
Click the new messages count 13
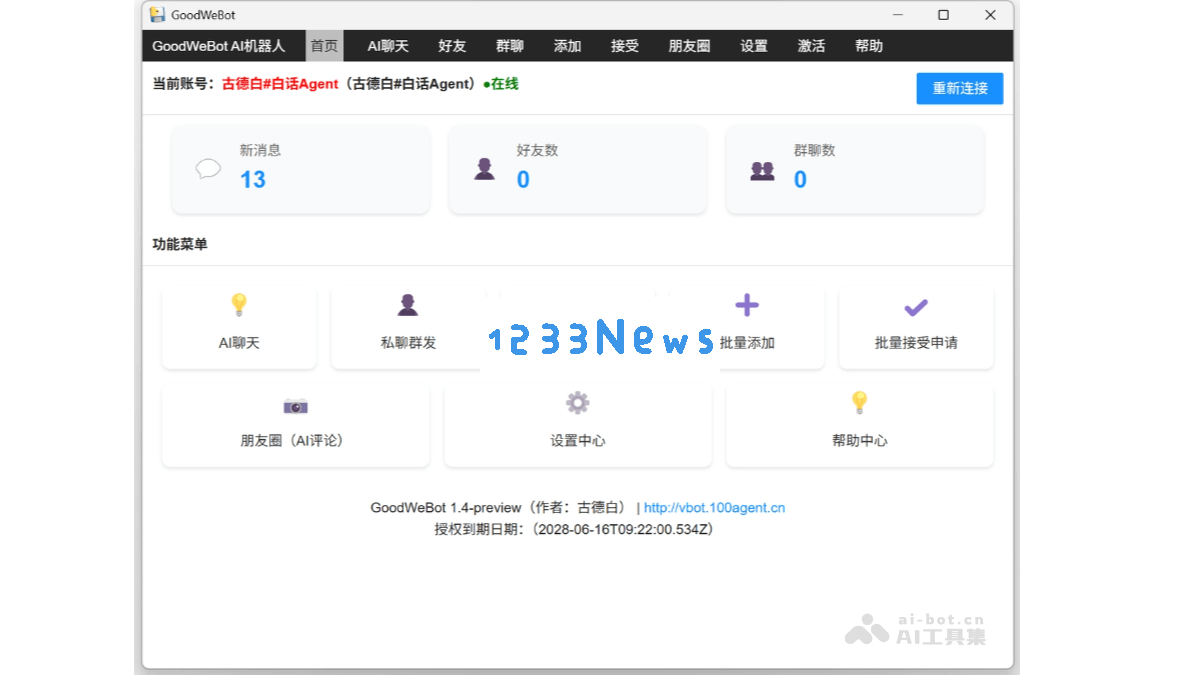coord(253,180)
